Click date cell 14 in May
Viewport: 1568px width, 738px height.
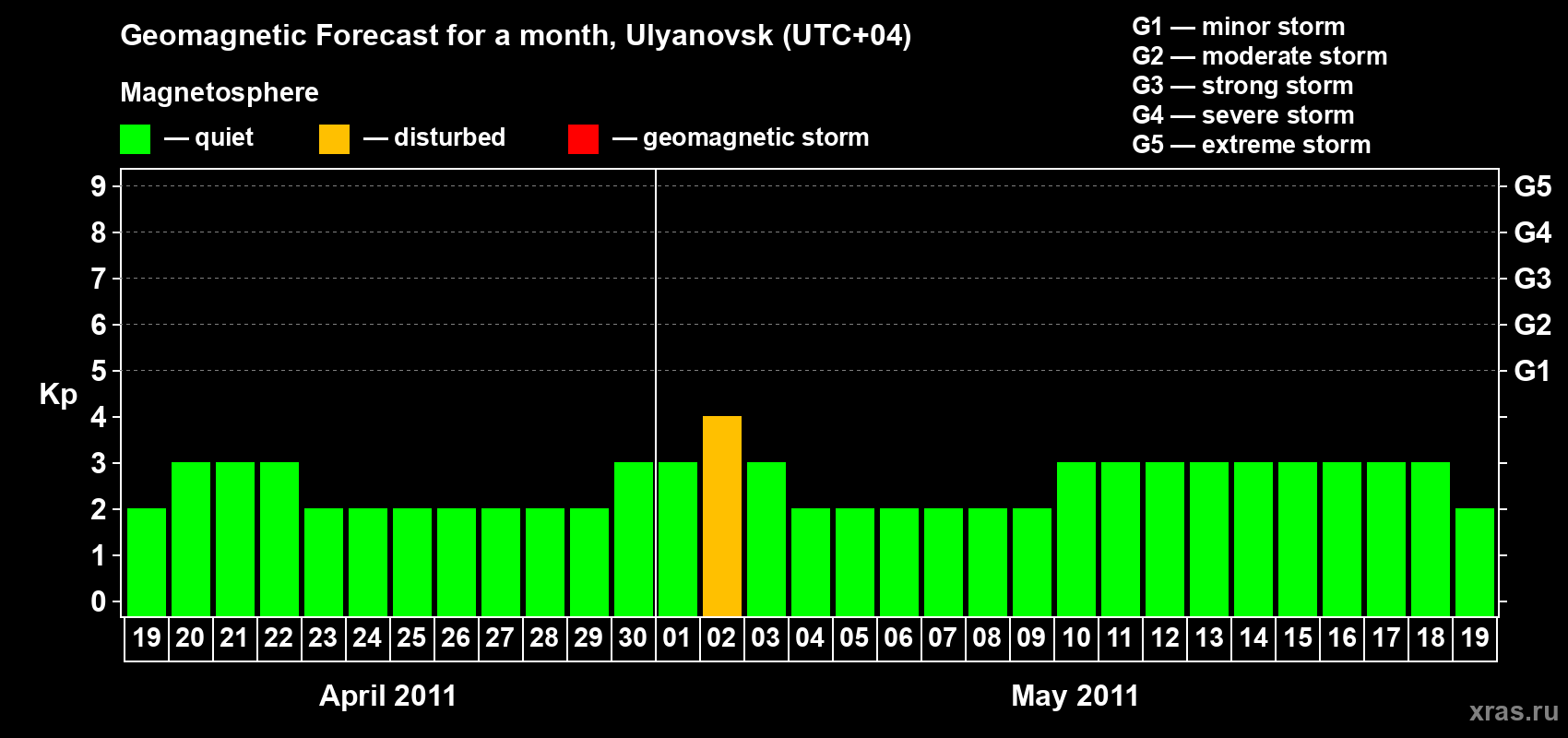point(1253,638)
